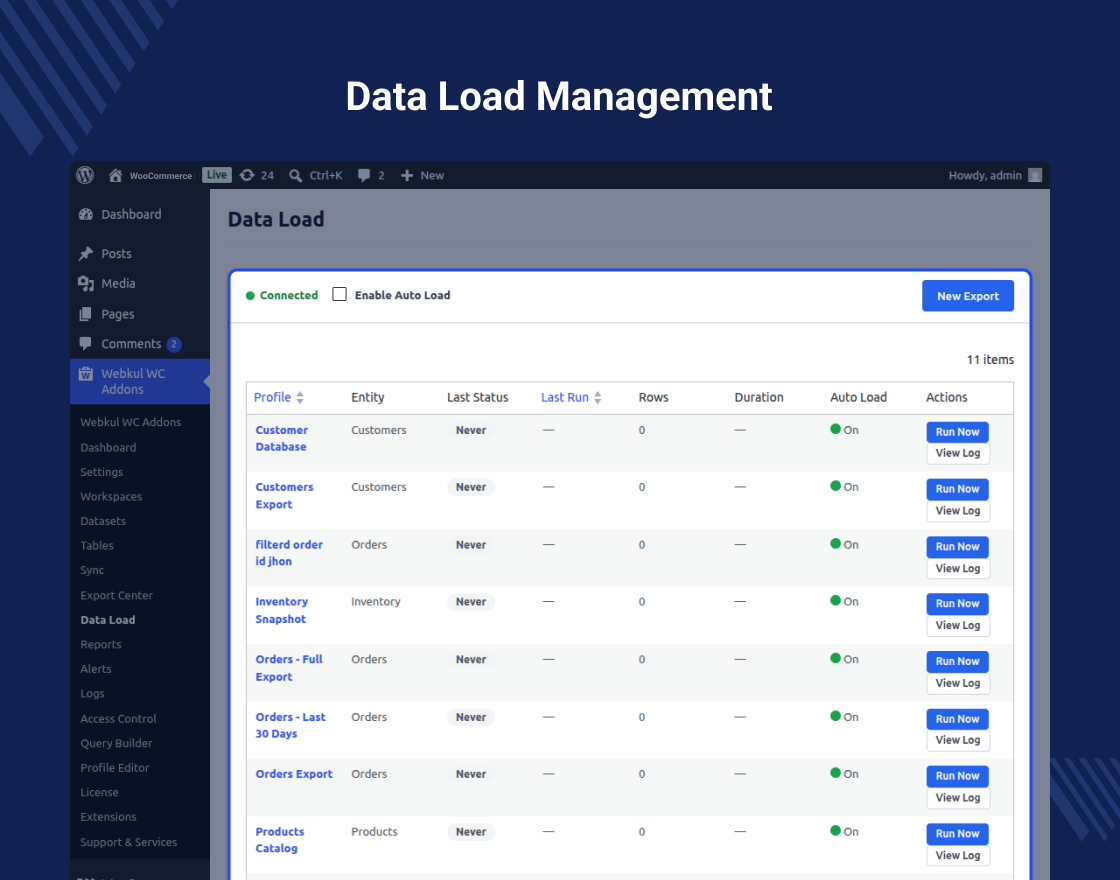The width and height of the screenshot is (1120, 880).
Task: Select Media in the sidebar menu
Action: 118,284
